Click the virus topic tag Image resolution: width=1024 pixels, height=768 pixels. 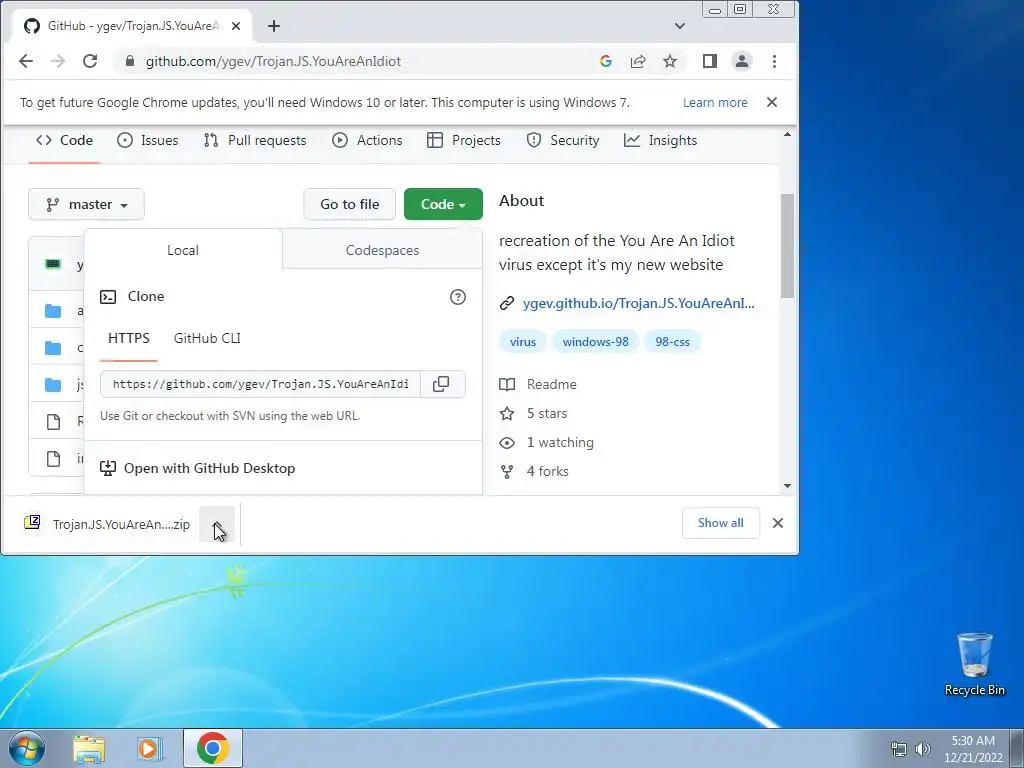pos(522,342)
